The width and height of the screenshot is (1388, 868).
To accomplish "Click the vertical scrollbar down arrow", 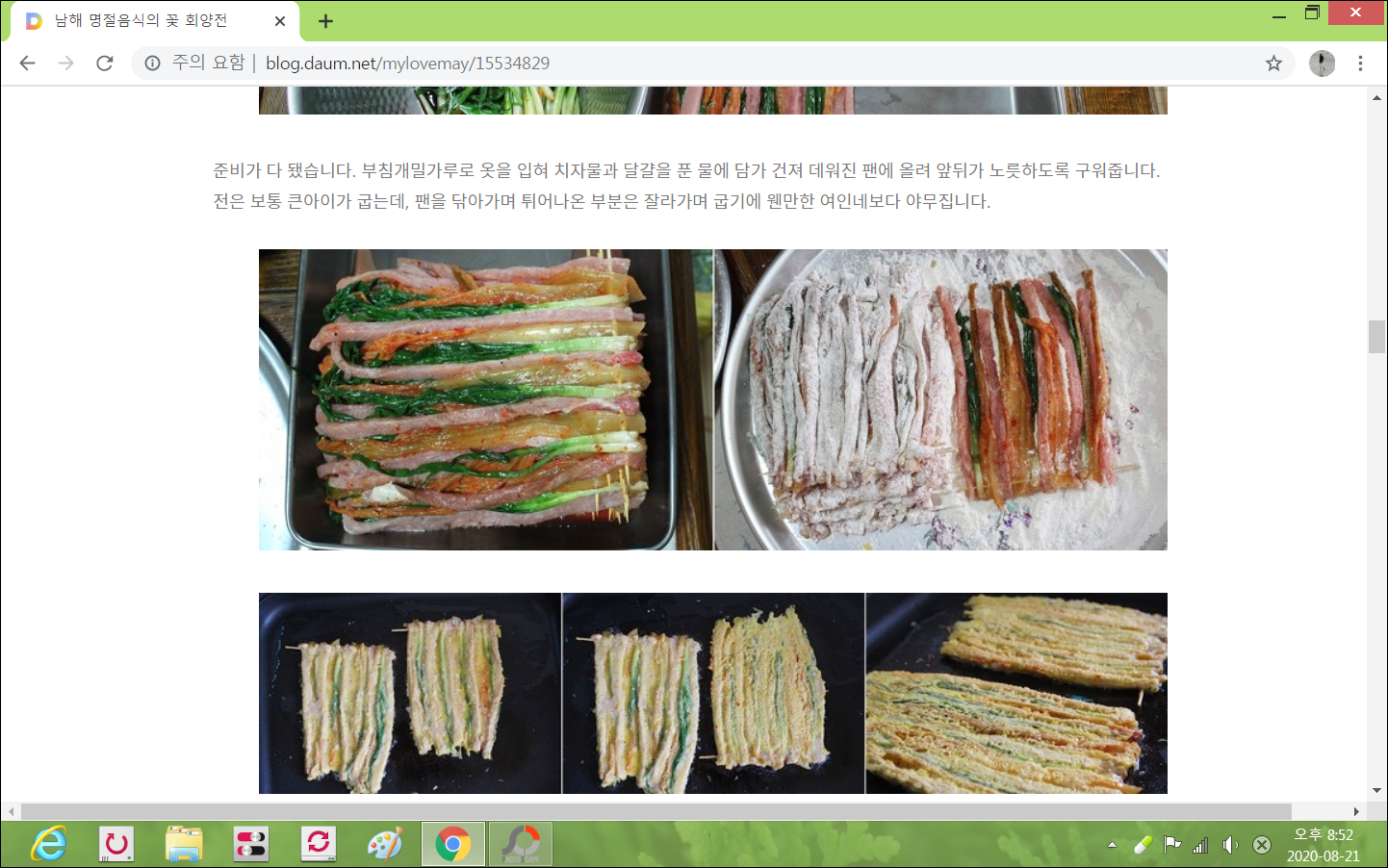I will (x=1376, y=791).
